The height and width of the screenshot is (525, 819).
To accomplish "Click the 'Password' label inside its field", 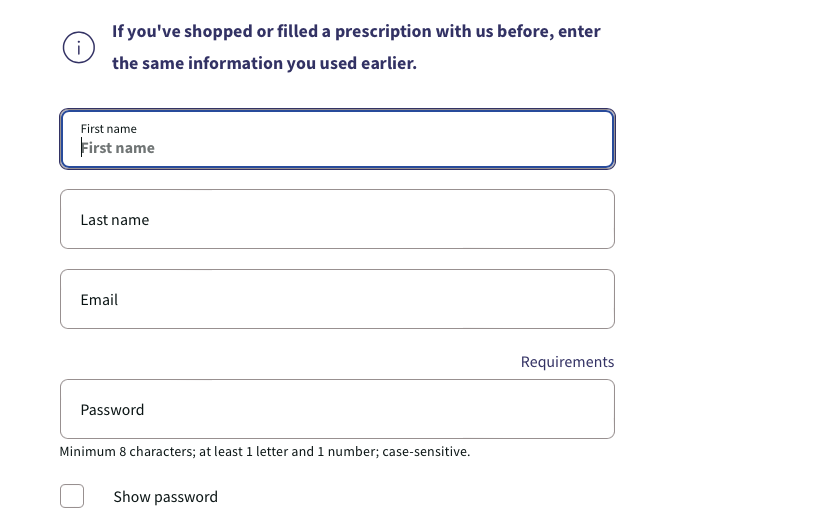I will [112, 410].
